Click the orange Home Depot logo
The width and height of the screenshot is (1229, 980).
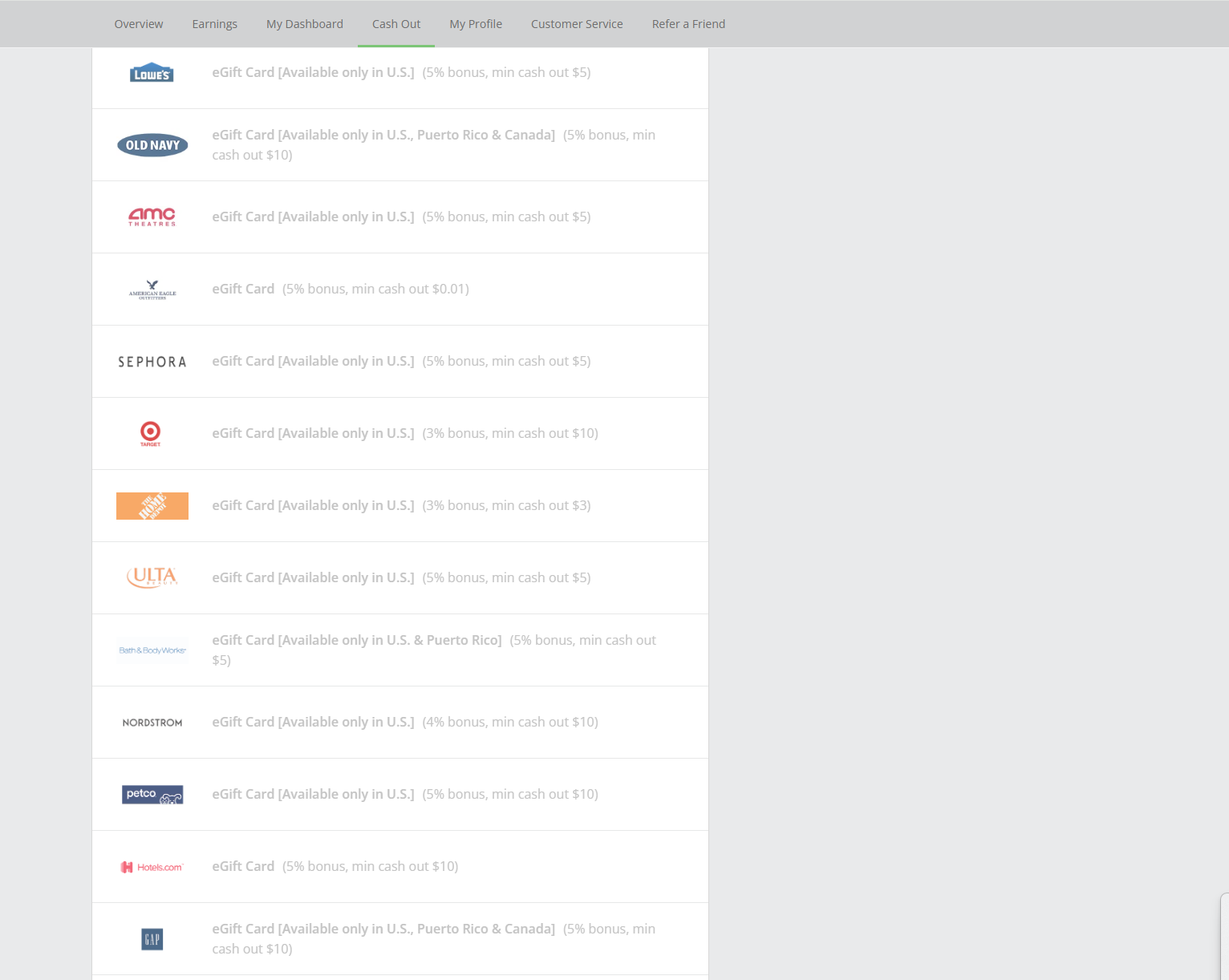point(152,506)
